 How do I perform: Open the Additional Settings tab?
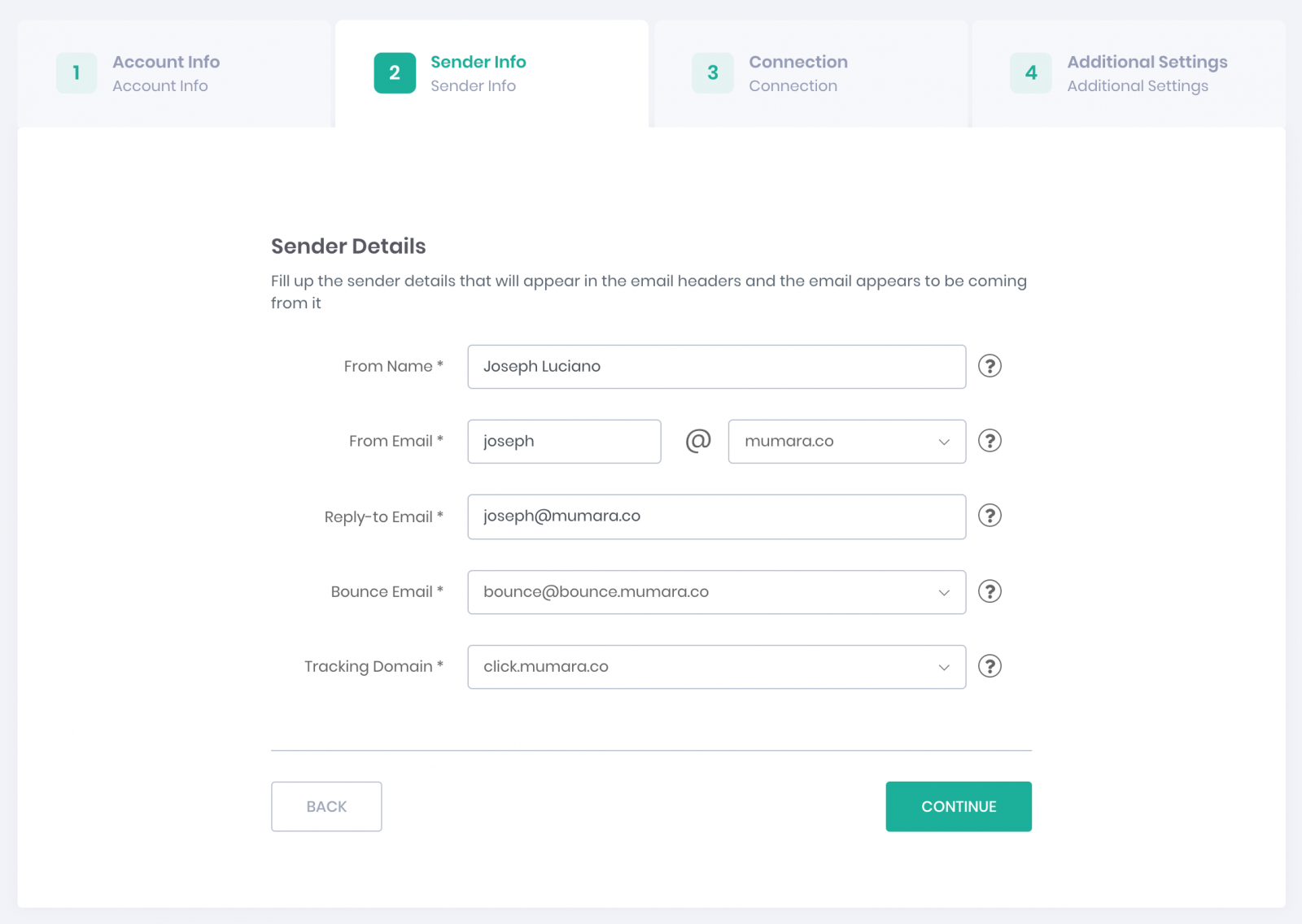(x=1147, y=73)
